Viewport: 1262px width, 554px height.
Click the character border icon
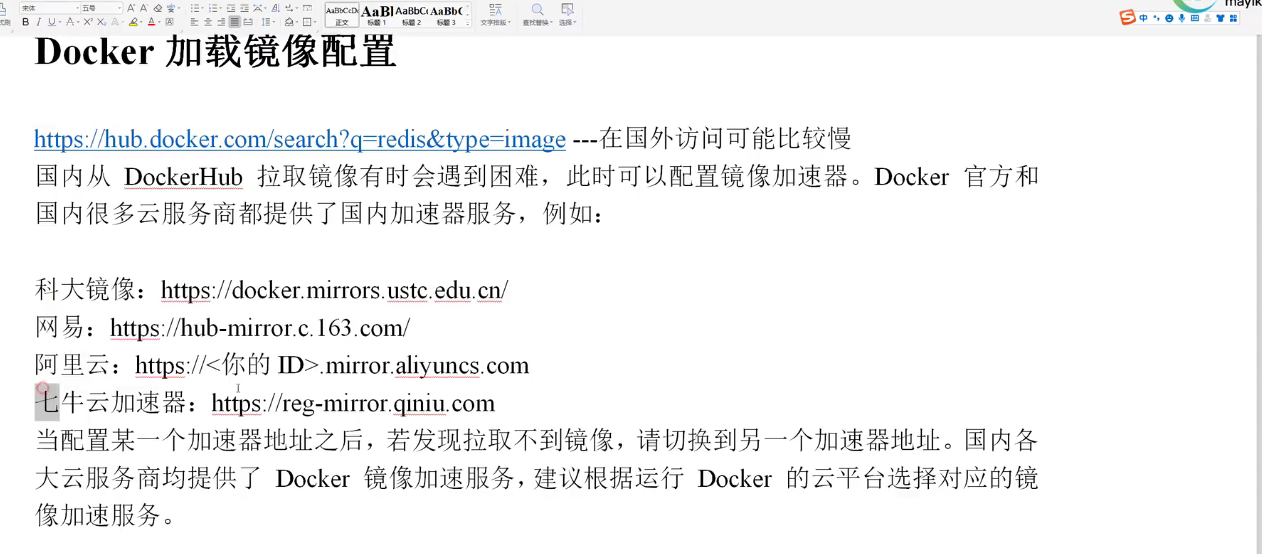coord(169,22)
